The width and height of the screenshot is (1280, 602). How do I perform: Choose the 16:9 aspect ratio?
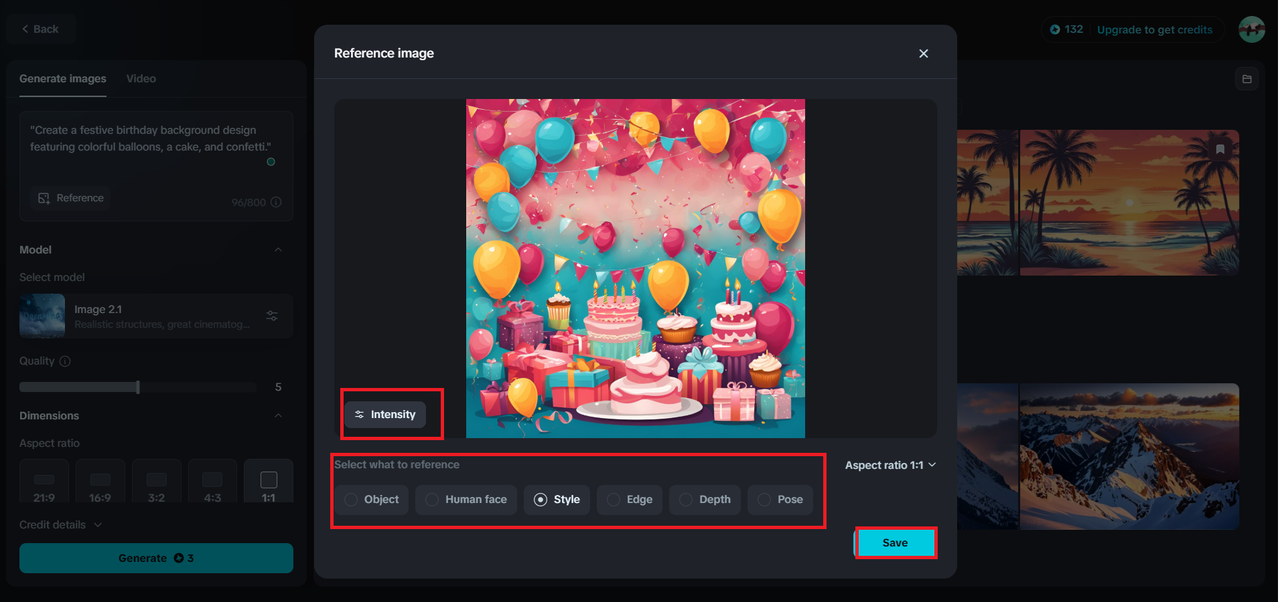tap(100, 481)
